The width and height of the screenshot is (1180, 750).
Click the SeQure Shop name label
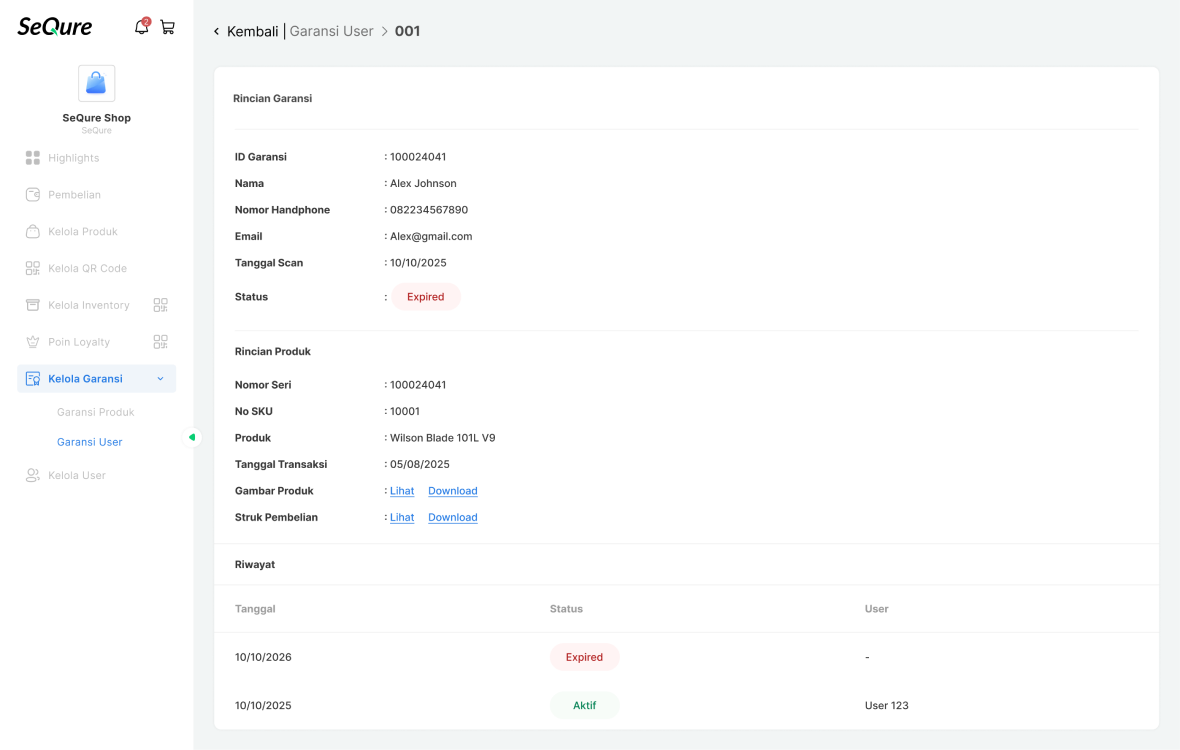pyautogui.click(x=96, y=118)
